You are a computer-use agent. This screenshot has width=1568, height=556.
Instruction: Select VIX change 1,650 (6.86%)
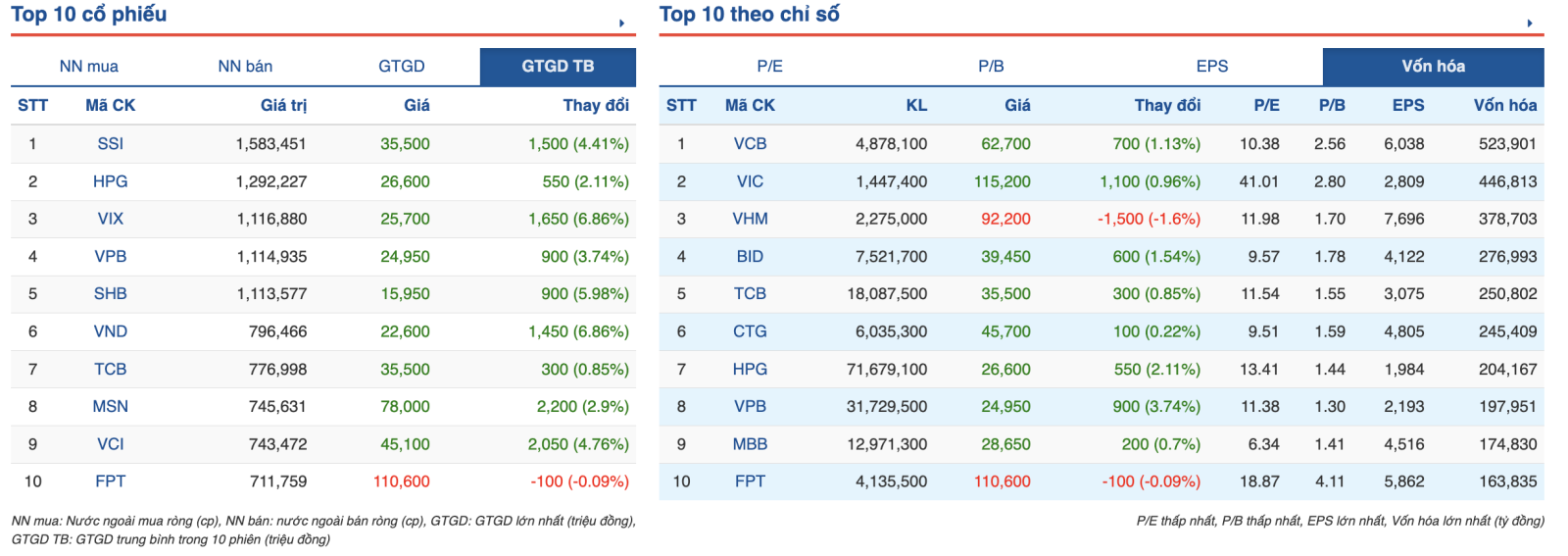tap(578, 219)
